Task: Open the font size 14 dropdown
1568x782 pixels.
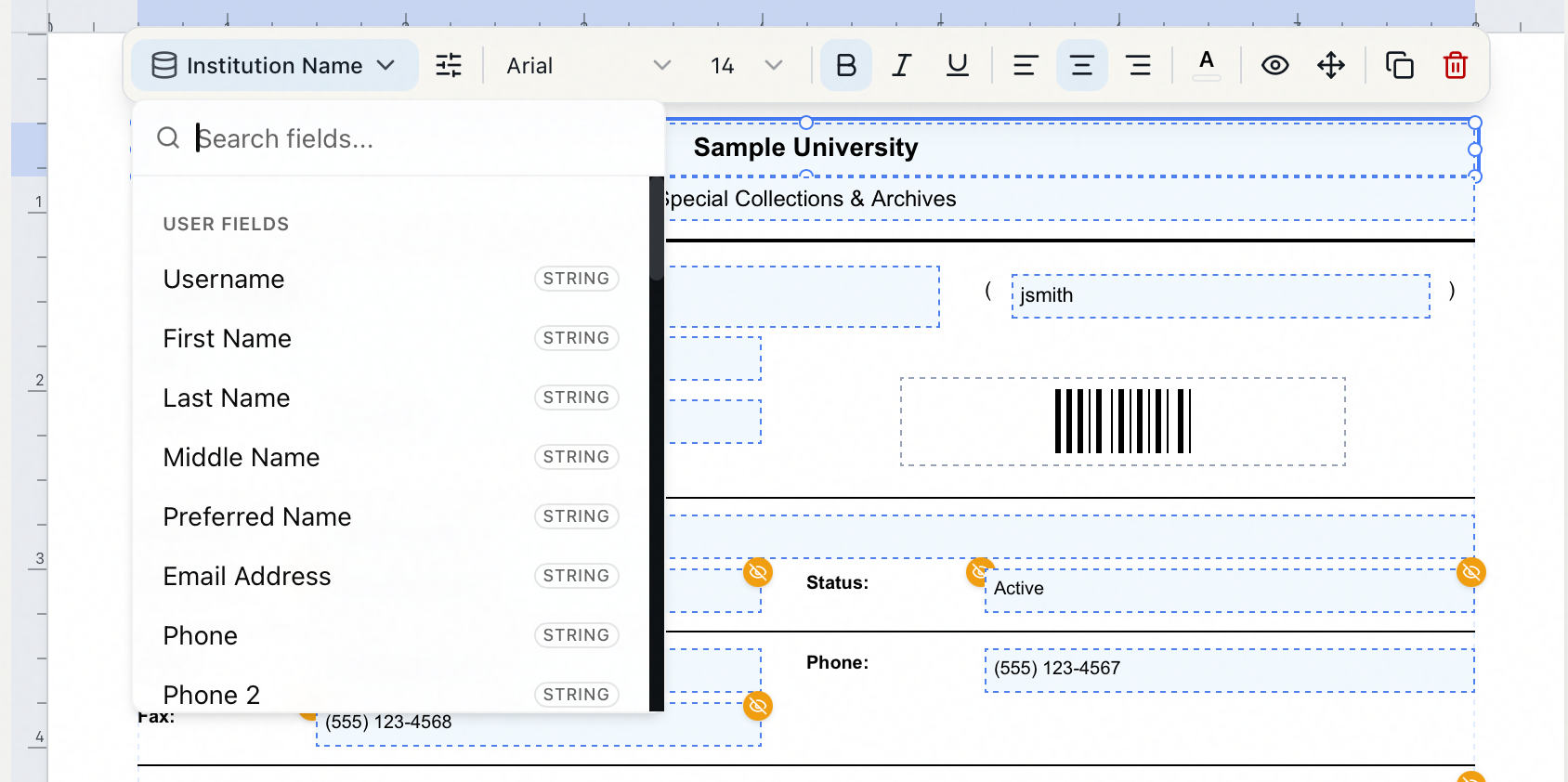Action: (x=746, y=65)
